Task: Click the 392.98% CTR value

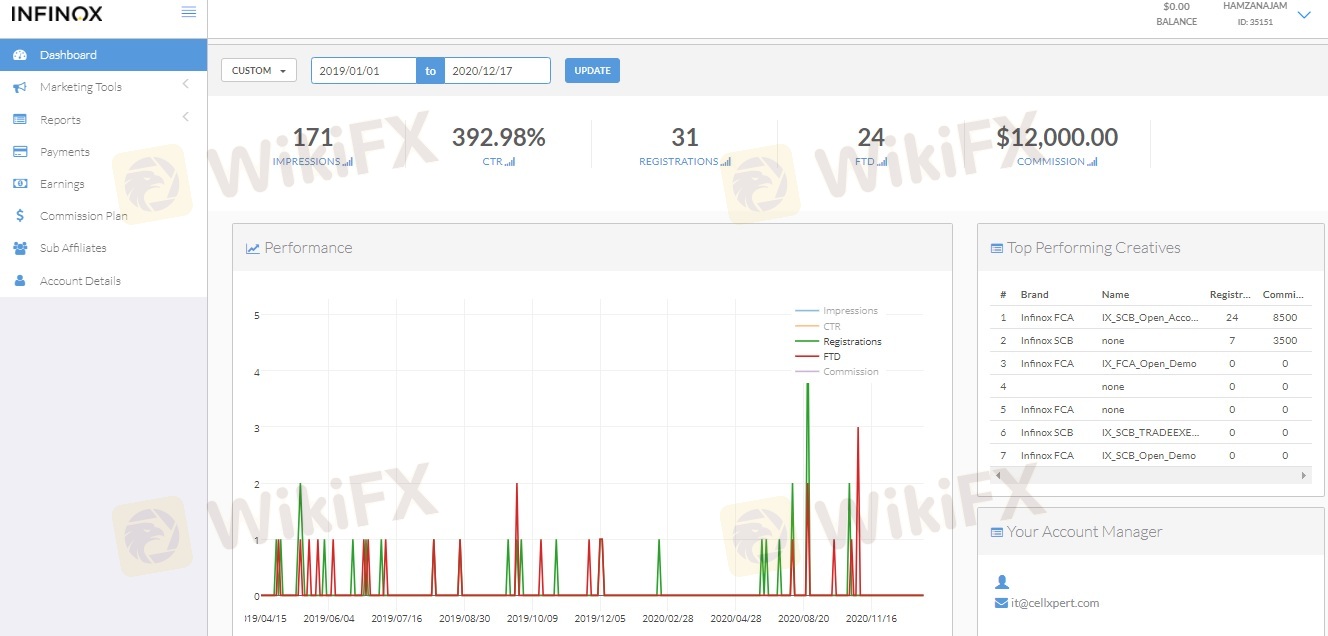Action: point(499,137)
